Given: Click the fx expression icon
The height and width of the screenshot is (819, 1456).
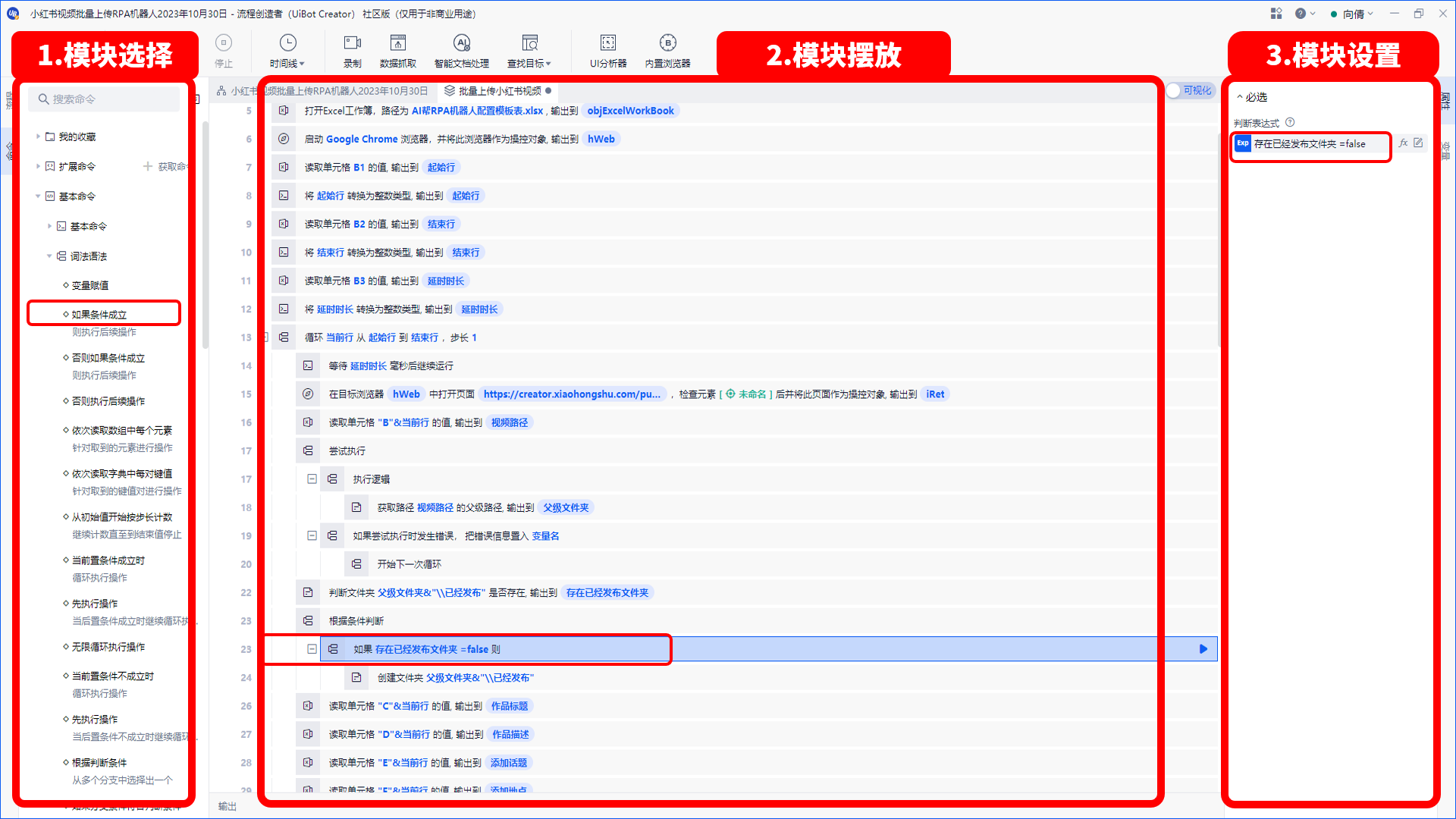Looking at the screenshot, I should pos(1404,143).
